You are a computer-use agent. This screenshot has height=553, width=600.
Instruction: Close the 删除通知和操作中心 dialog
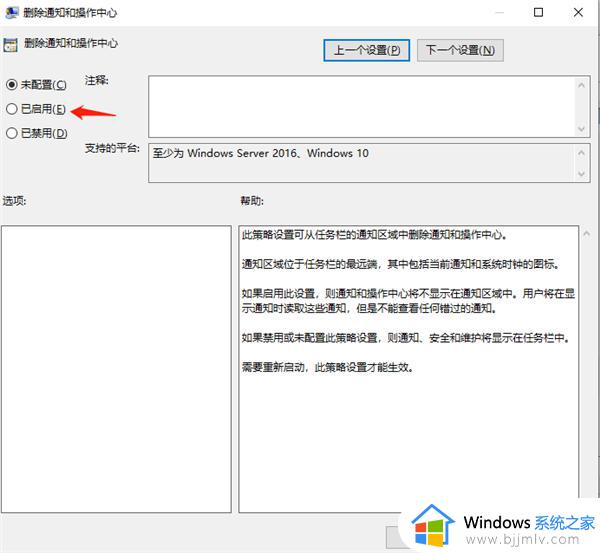[578, 13]
